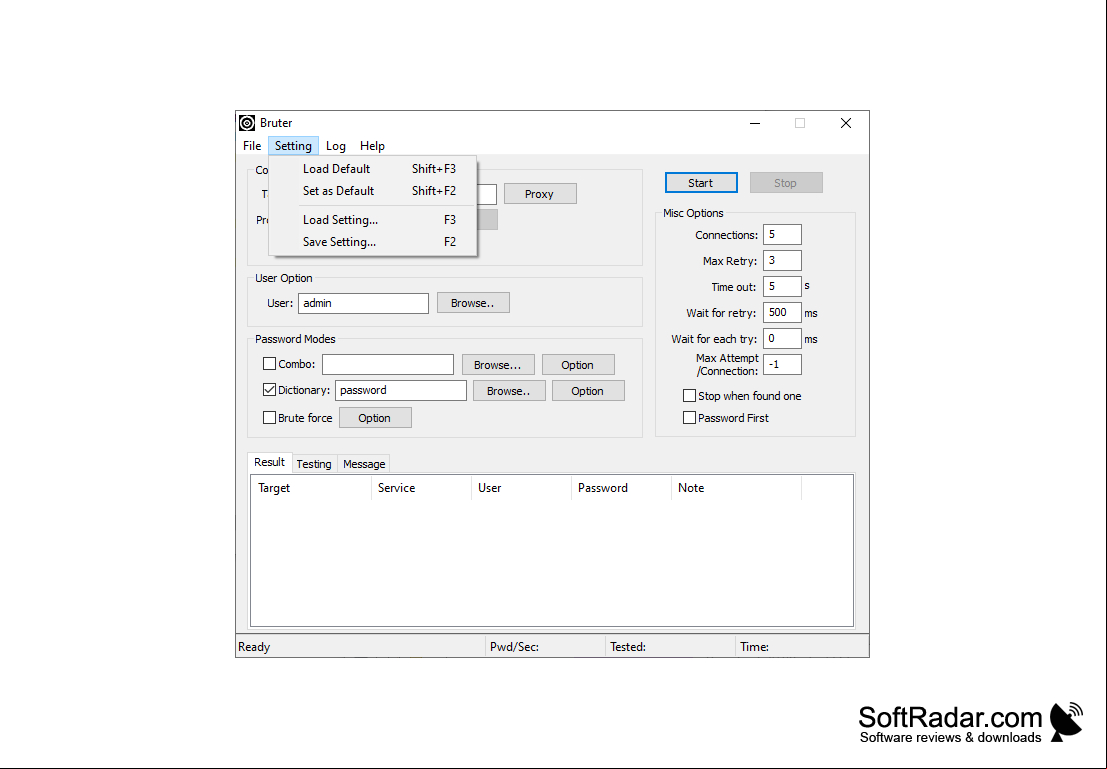
Task: Focus the Combo file input field
Action: (x=388, y=364)
